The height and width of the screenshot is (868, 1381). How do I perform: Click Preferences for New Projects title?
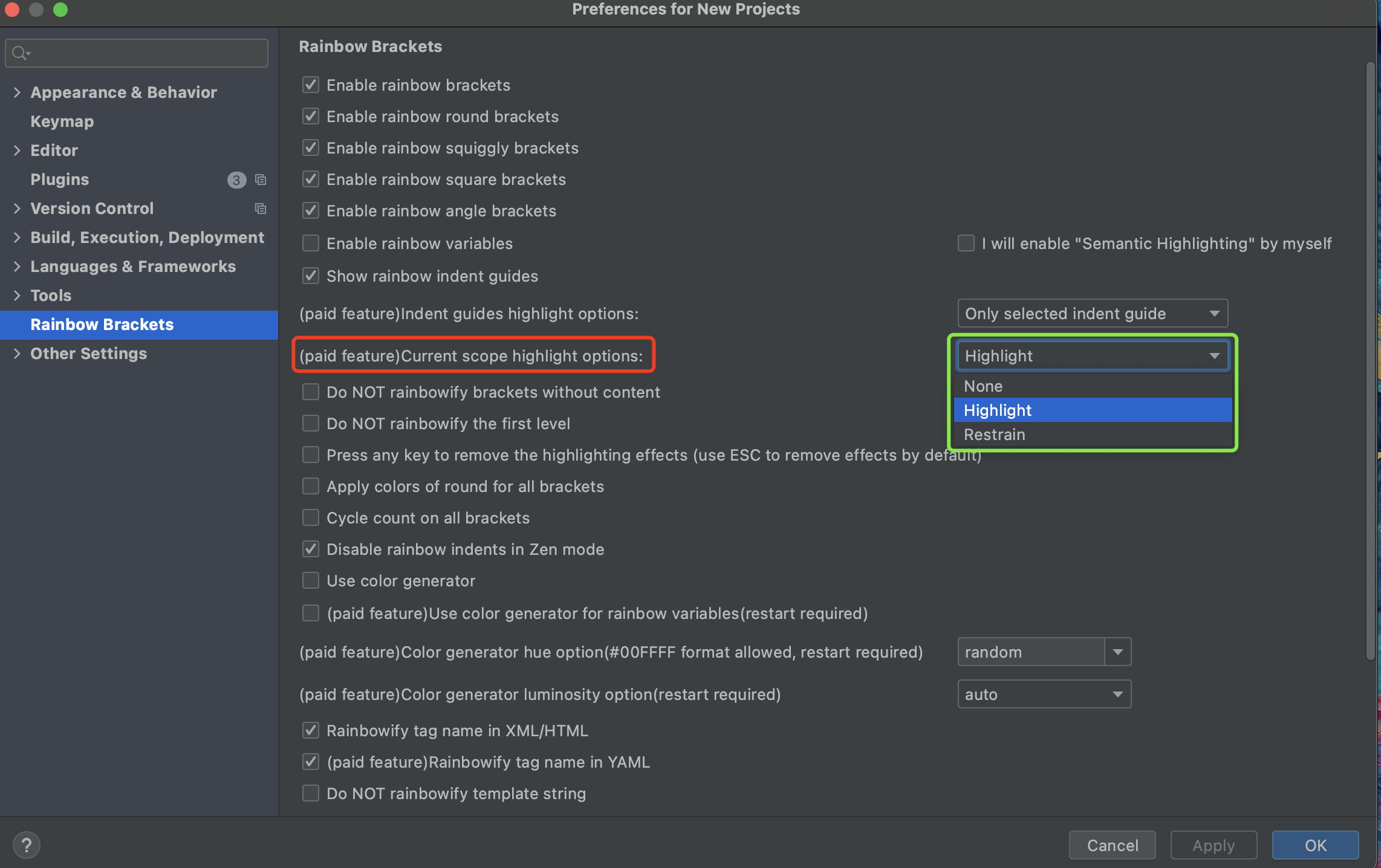[686, 9]
